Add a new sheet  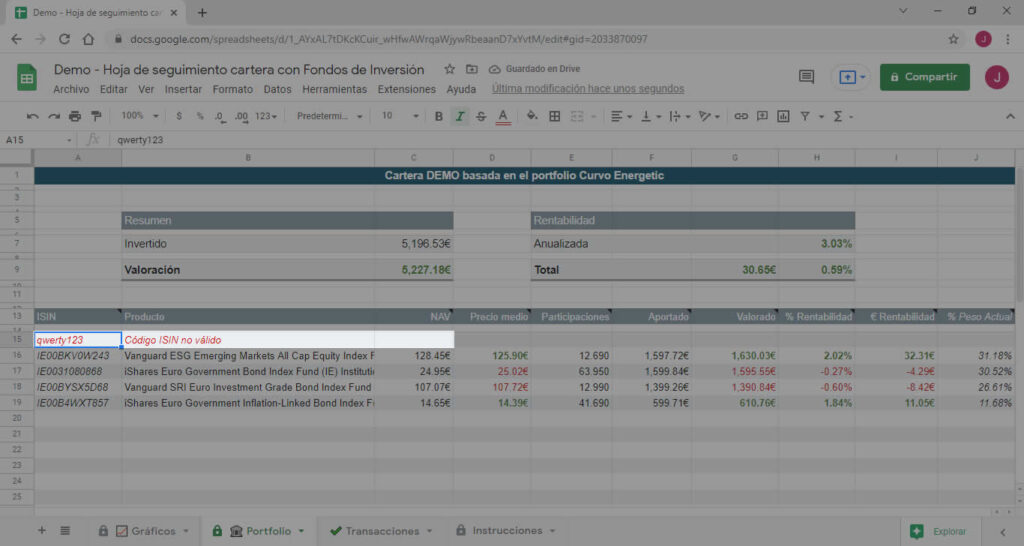(42, 530)
